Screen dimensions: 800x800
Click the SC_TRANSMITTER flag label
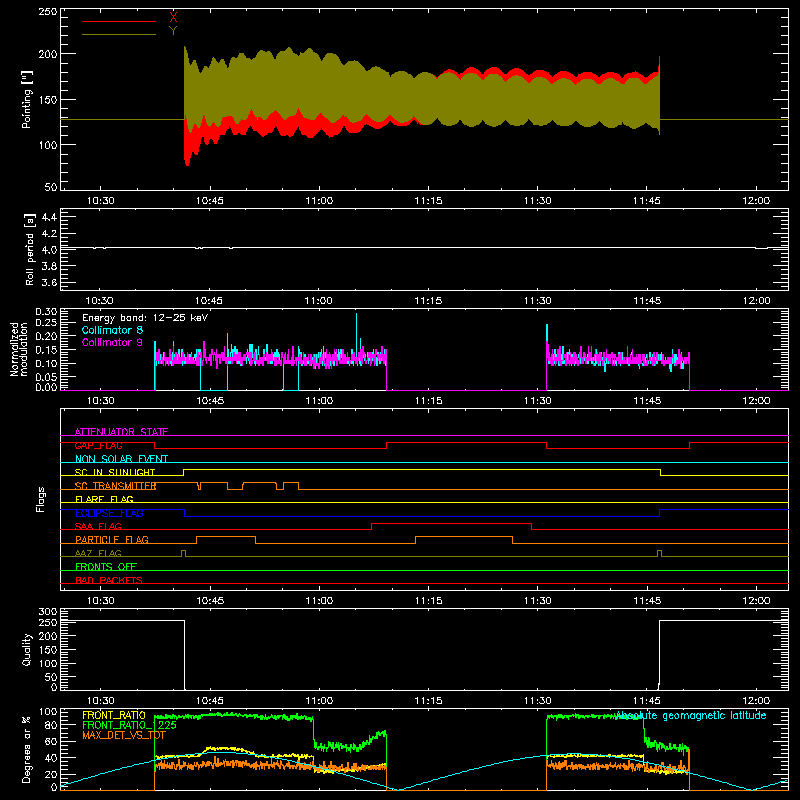pyautogui.click(x=115, y=486)
